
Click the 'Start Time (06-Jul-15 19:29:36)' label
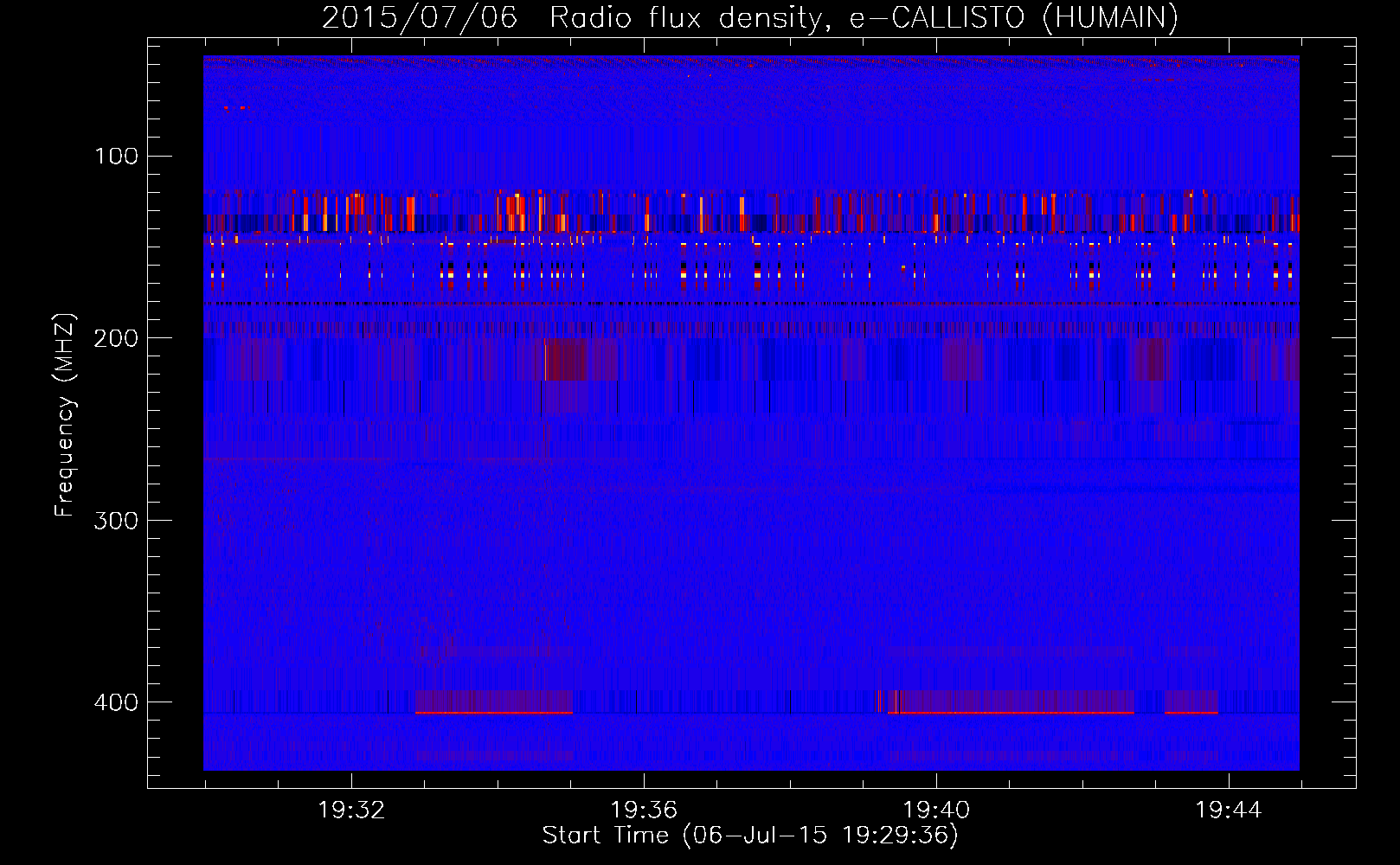pyautogui.click(x=750, y=836)
